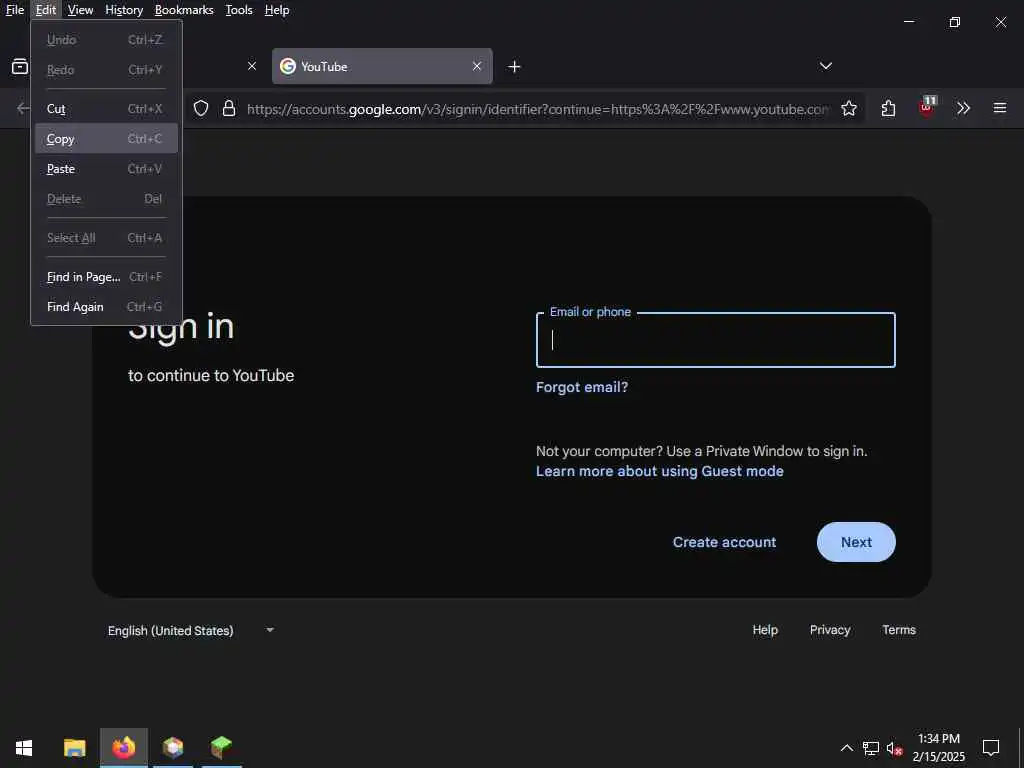Screen dimensions: 1024x768
Task: Open the Firefox hamburger application menu
Action: [1000, 108]
